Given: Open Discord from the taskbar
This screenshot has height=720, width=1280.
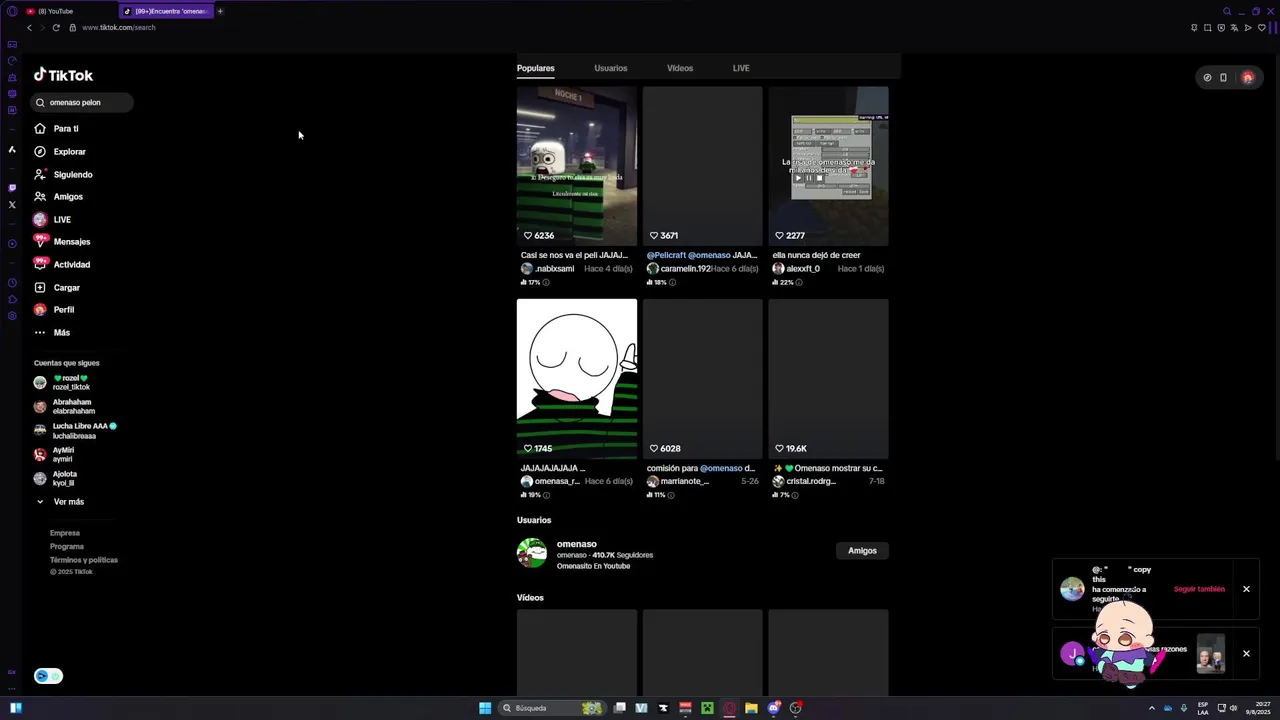Looking at the screenshot, I should 773,708.
